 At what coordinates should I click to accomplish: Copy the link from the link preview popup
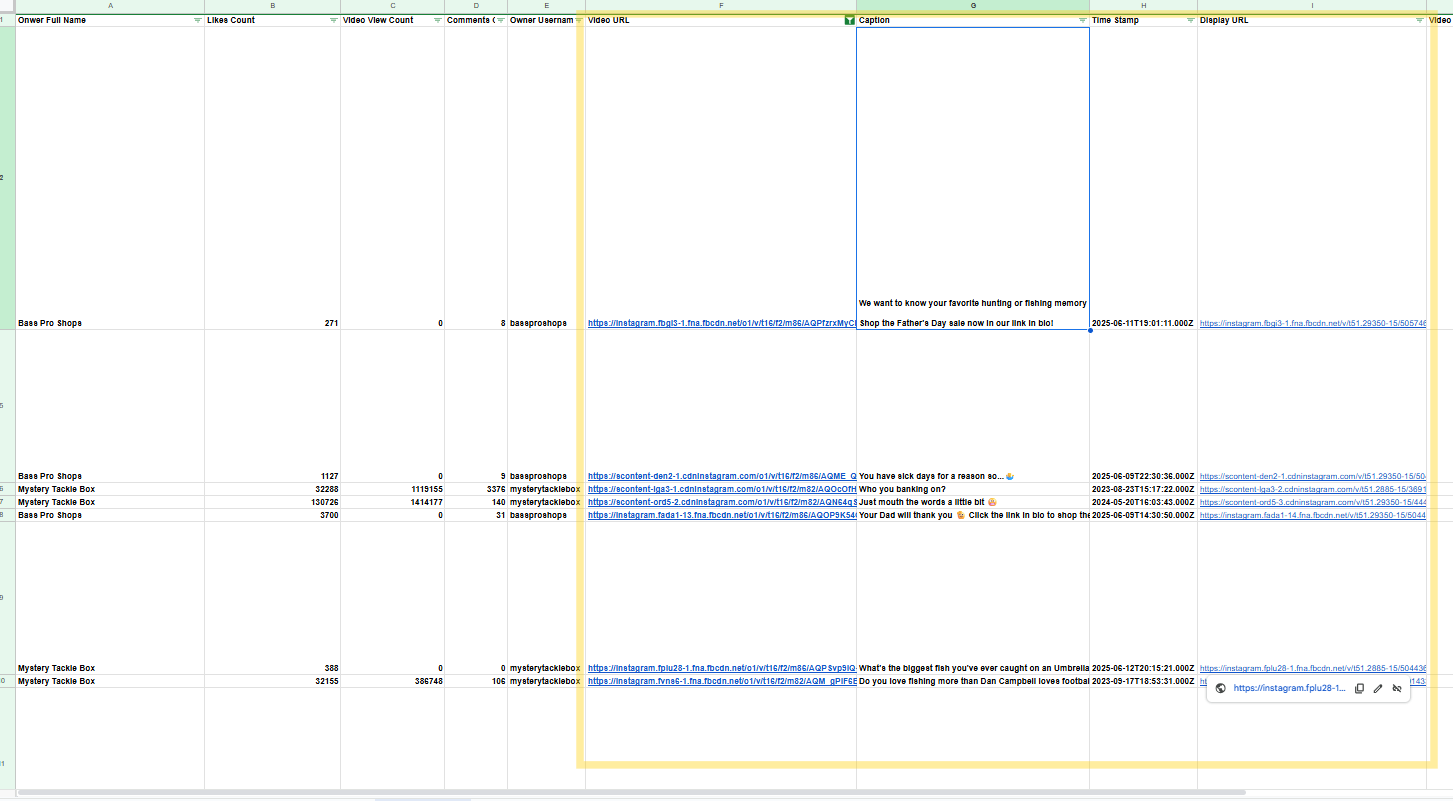1359,688
